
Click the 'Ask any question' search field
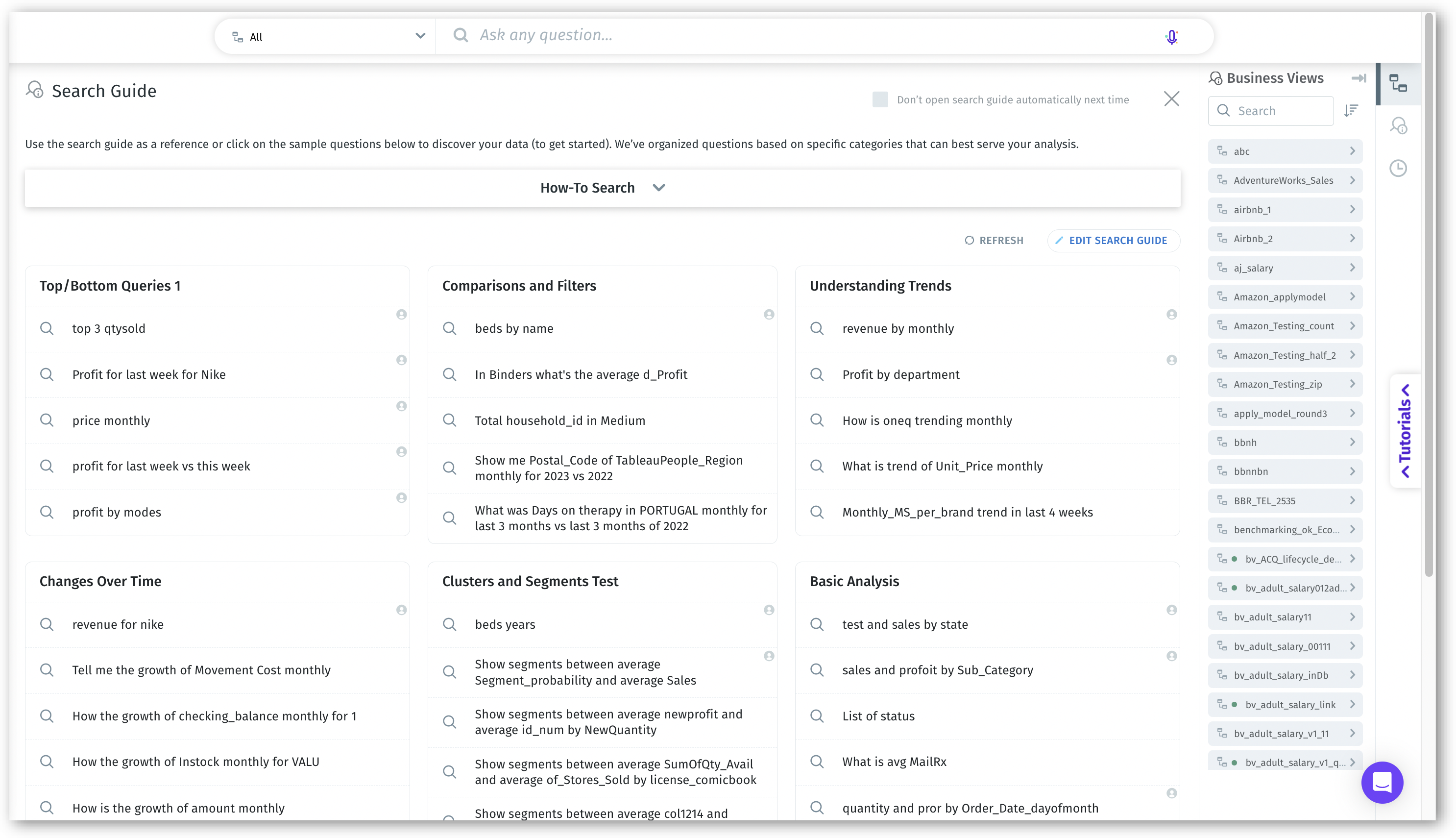[x=805, y=36]
